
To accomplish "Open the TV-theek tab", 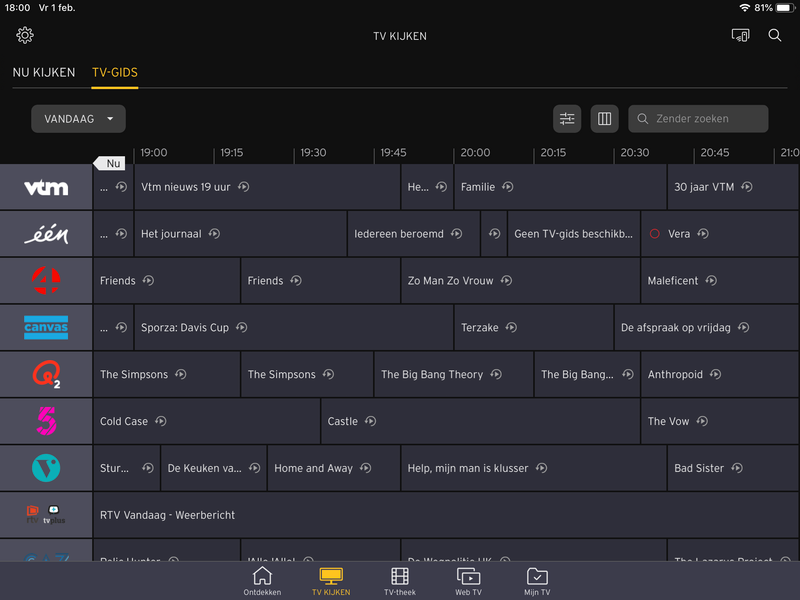I will click(x=400, y=581).
